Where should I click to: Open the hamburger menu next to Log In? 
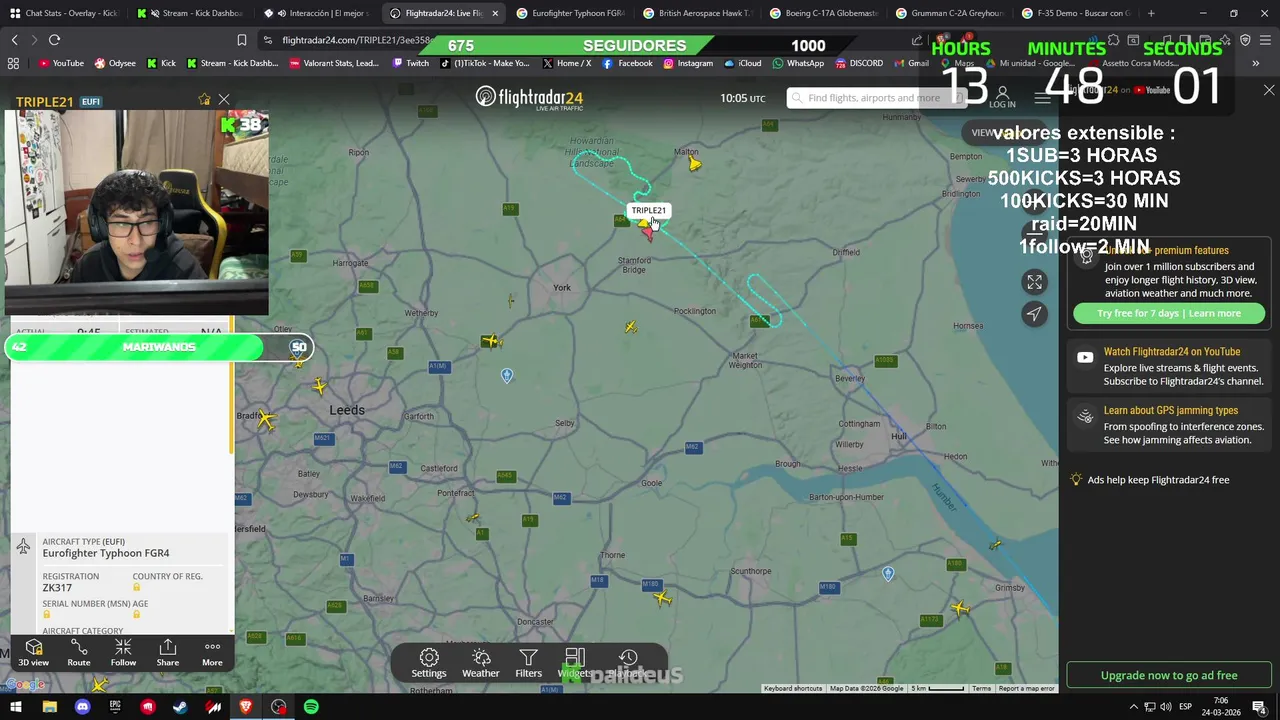pyautogui.click(x=1042, y=98)
